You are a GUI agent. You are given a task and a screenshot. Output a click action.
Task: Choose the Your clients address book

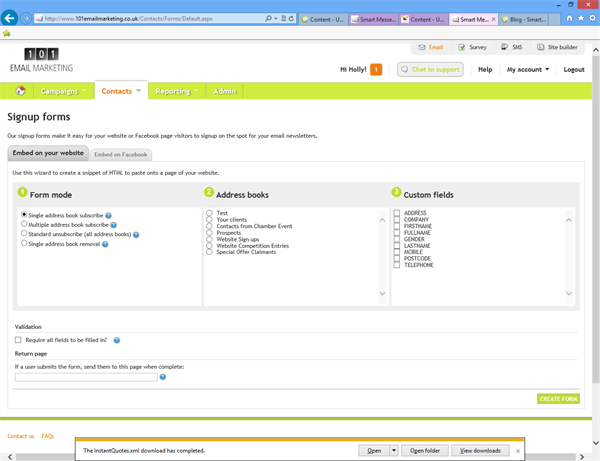point(209,219)
